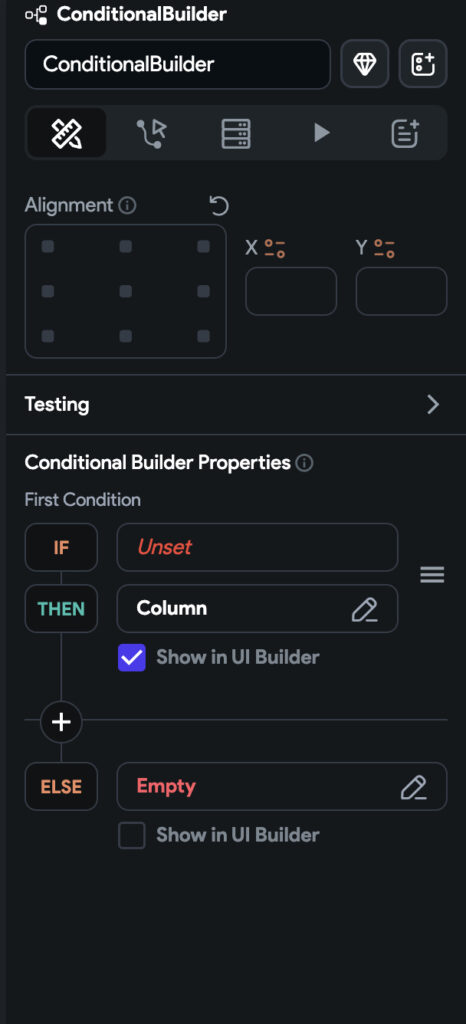Open the first condition hamburger menu
Viewport: 466px width, 1024px height.
432,575
